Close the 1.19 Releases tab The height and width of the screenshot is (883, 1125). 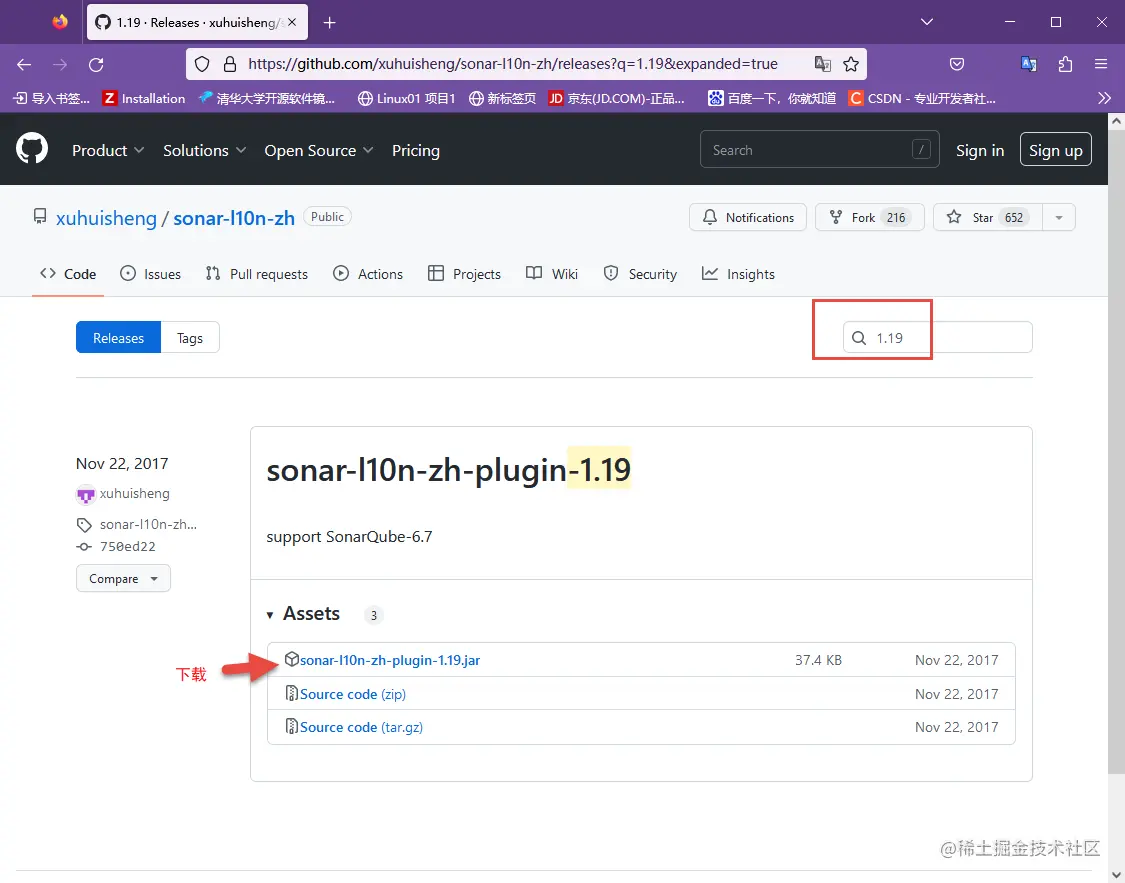coord(292,22)
